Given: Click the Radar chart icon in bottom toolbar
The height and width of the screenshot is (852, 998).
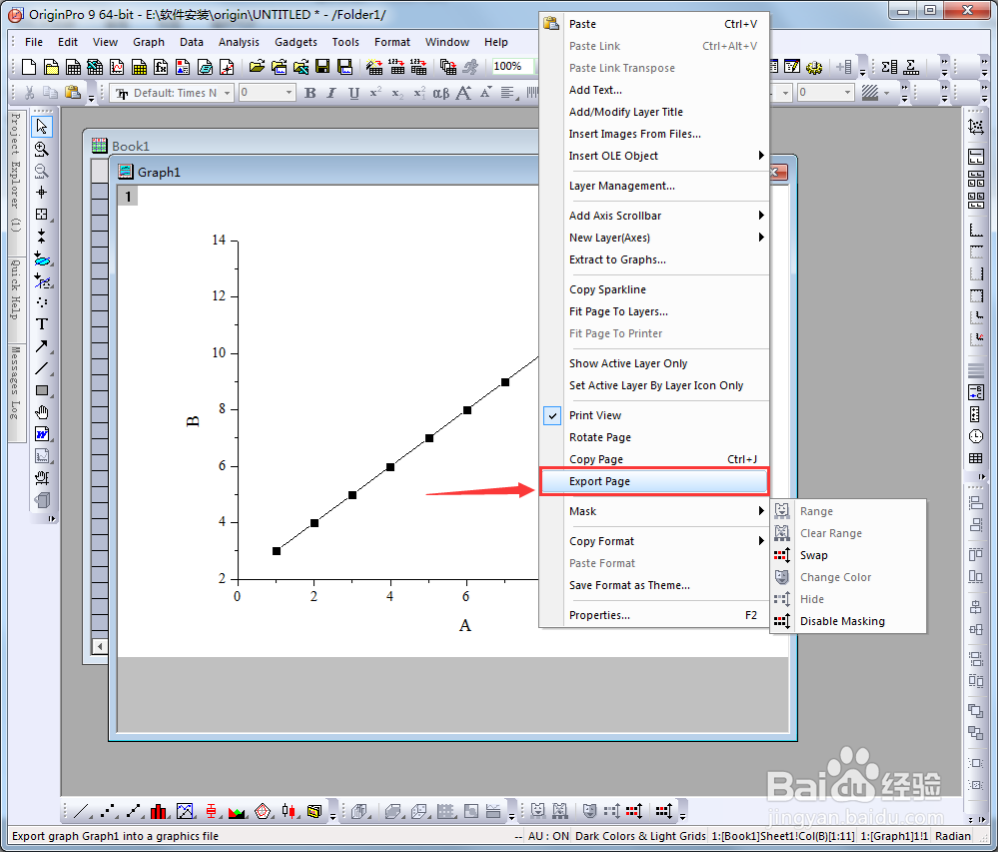Looking at the screenshot, I should coord(263,811).
